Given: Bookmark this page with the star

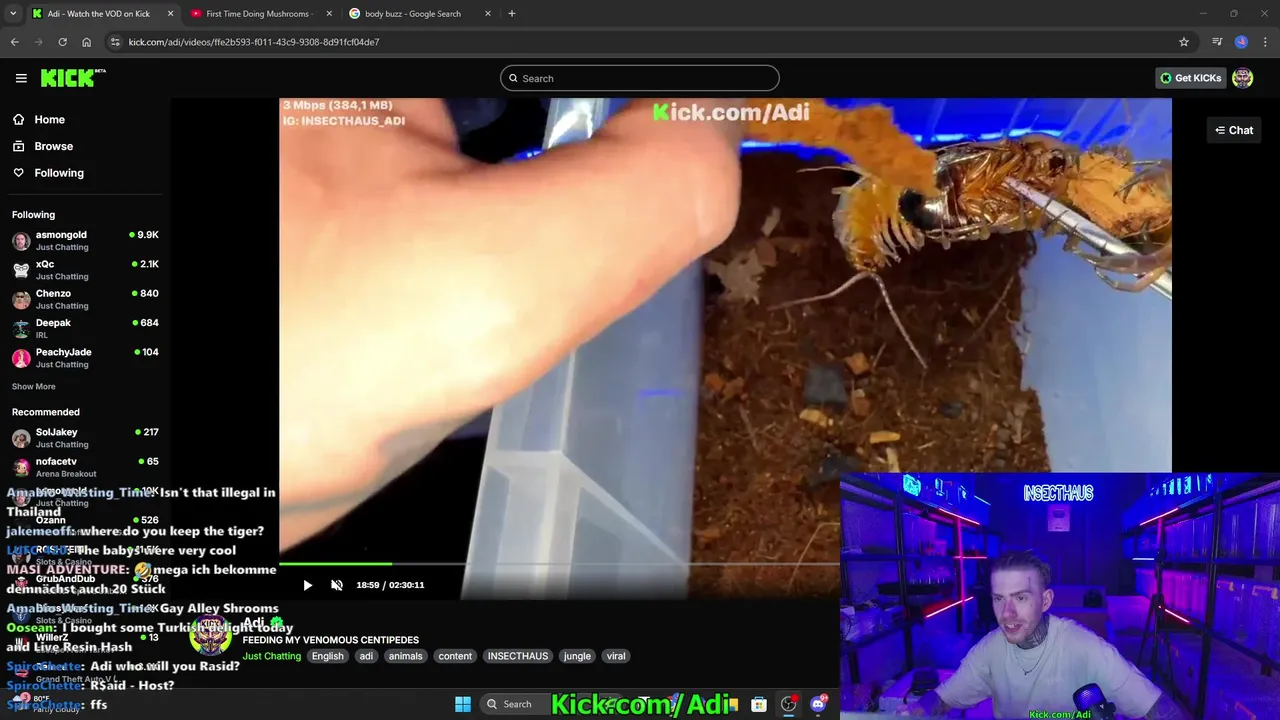Looking at the screenshot, I should [x=1184, y=42].
